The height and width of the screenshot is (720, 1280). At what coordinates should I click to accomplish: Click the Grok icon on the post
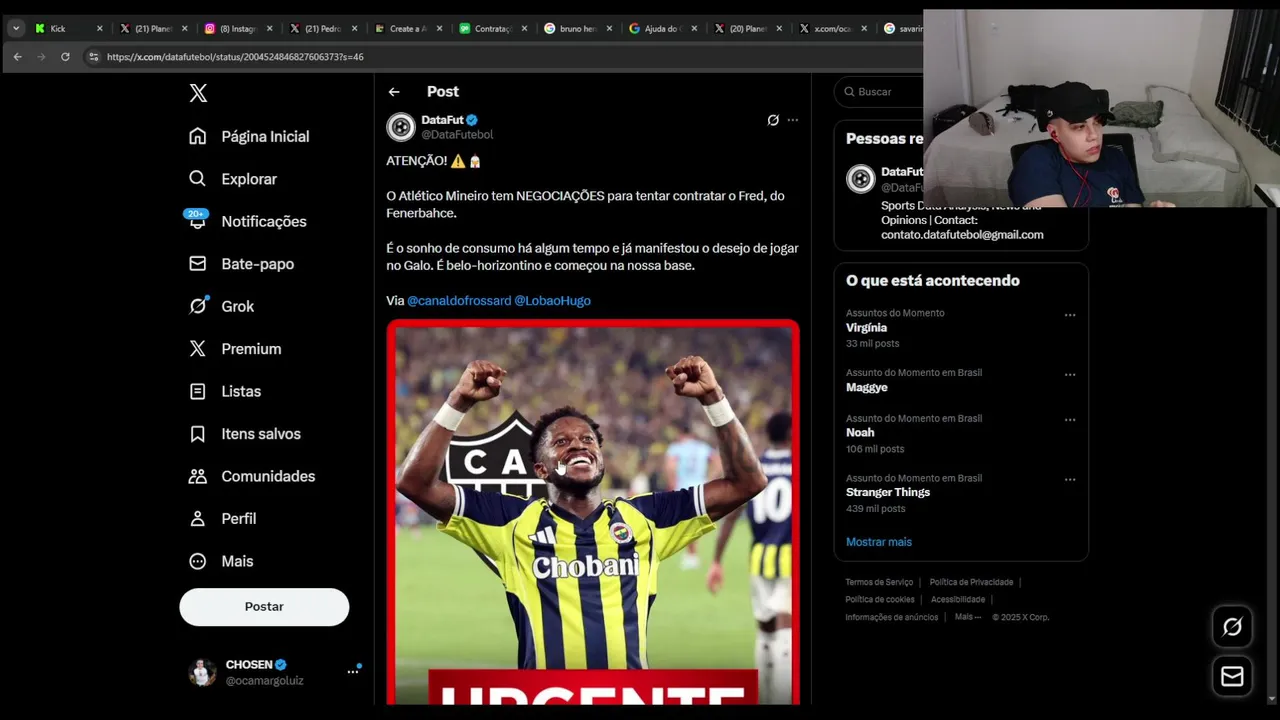tap(773, 120)
